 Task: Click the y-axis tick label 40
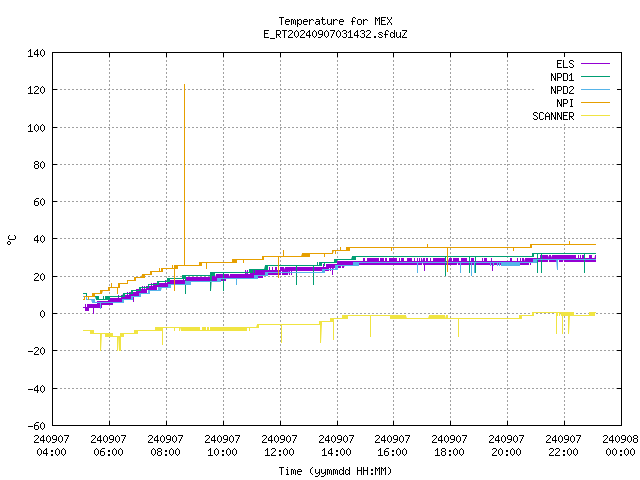39,239
